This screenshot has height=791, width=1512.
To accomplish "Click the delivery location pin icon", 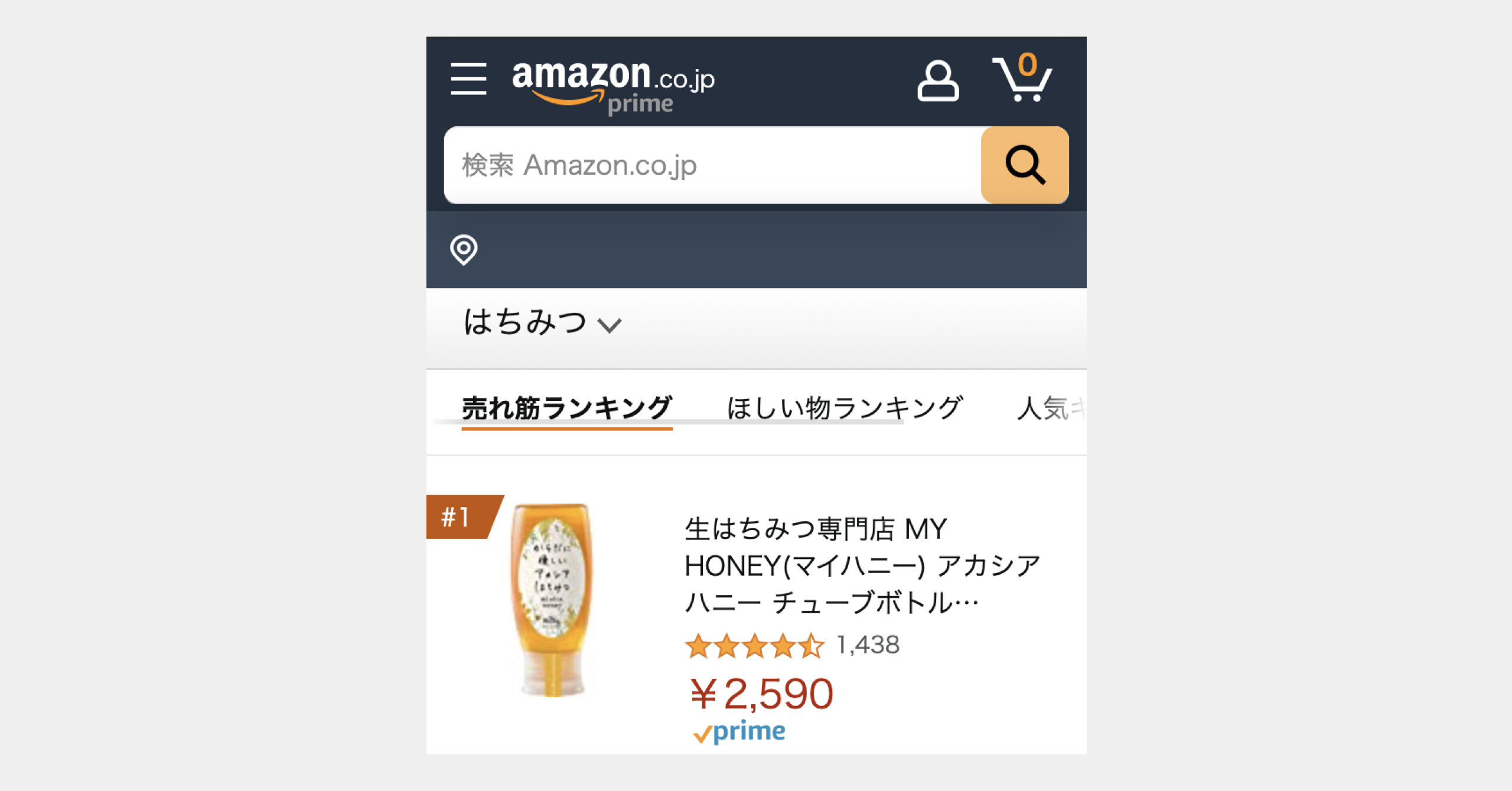I will point(464,250).
